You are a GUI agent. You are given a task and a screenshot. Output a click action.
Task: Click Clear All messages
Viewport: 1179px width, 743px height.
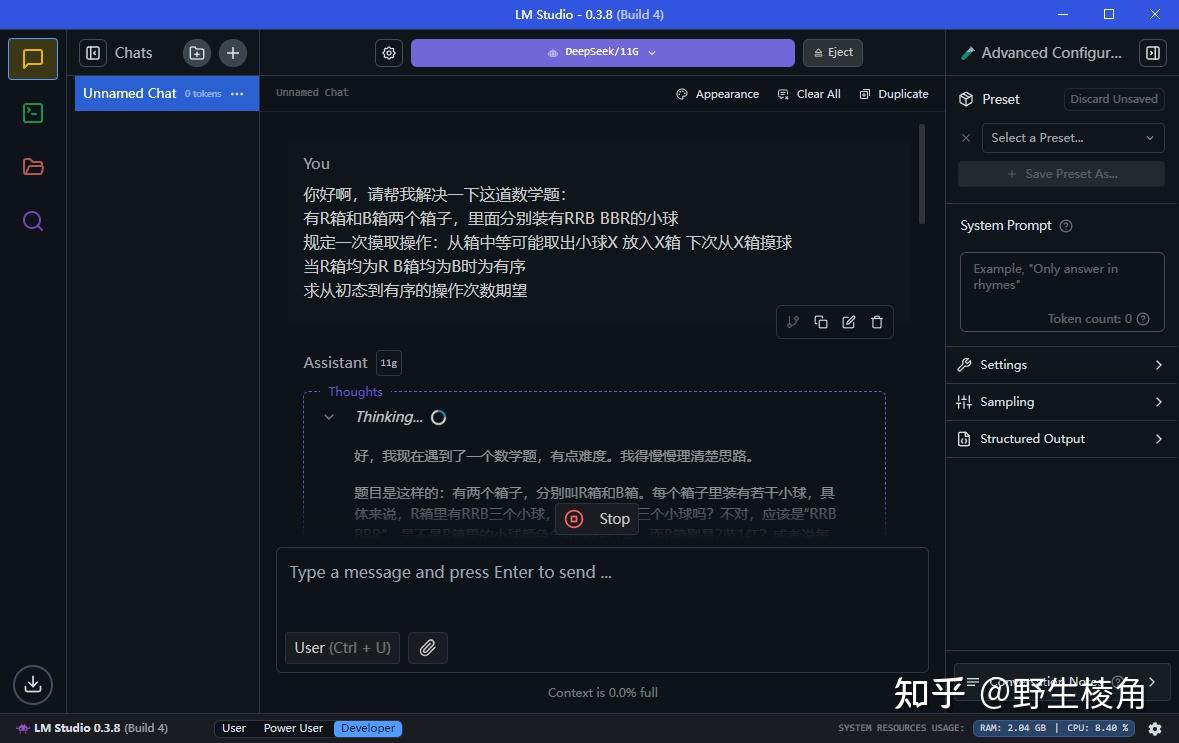click(x=809, y=94)
